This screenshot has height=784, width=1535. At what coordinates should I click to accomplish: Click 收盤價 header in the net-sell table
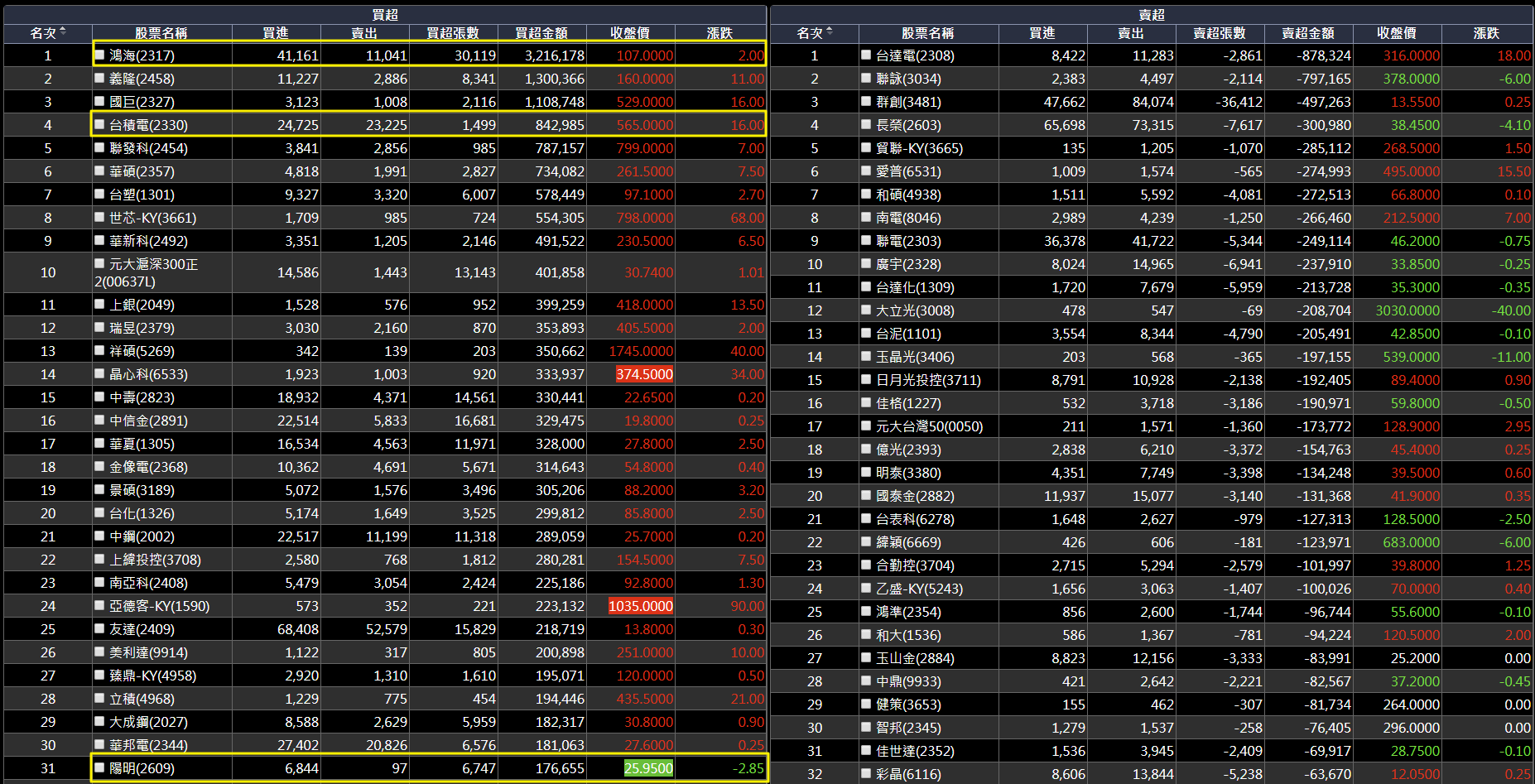(x=1397, y=33)
